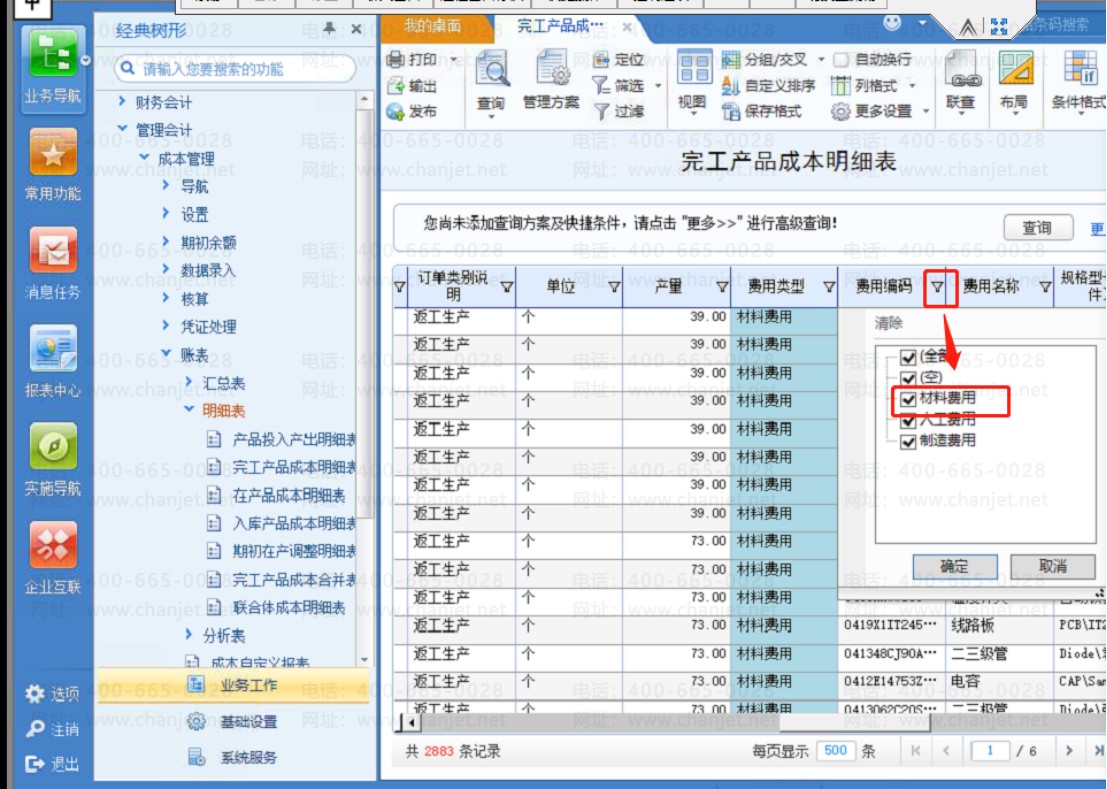Open 管理方案 toolbar icon
1107x789 pixels.
(x=551, y=69)
